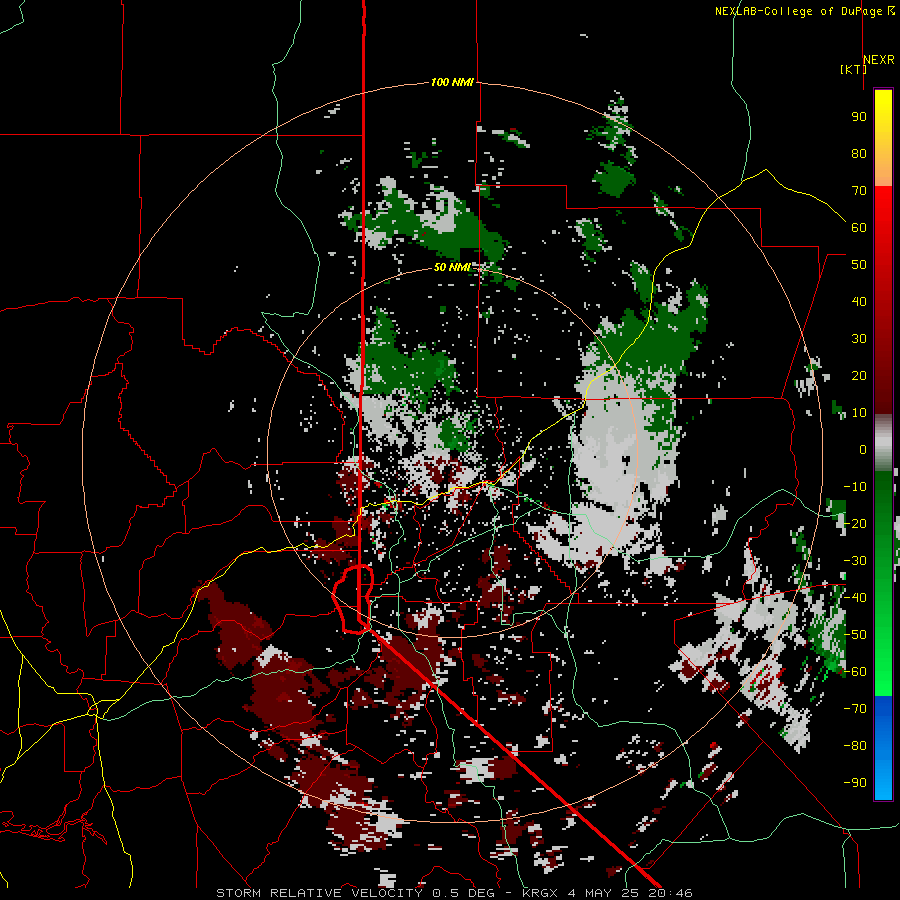900x900 pixels.
Task: Click the -70 value on the velocity scale
Action: coord(855,709)
